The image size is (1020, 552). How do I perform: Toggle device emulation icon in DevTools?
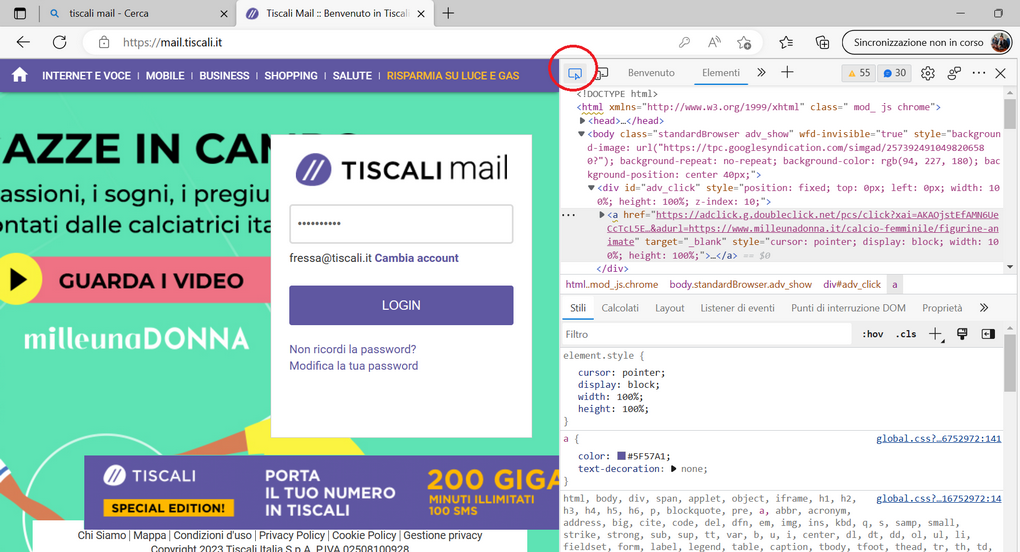coord(602,73)
